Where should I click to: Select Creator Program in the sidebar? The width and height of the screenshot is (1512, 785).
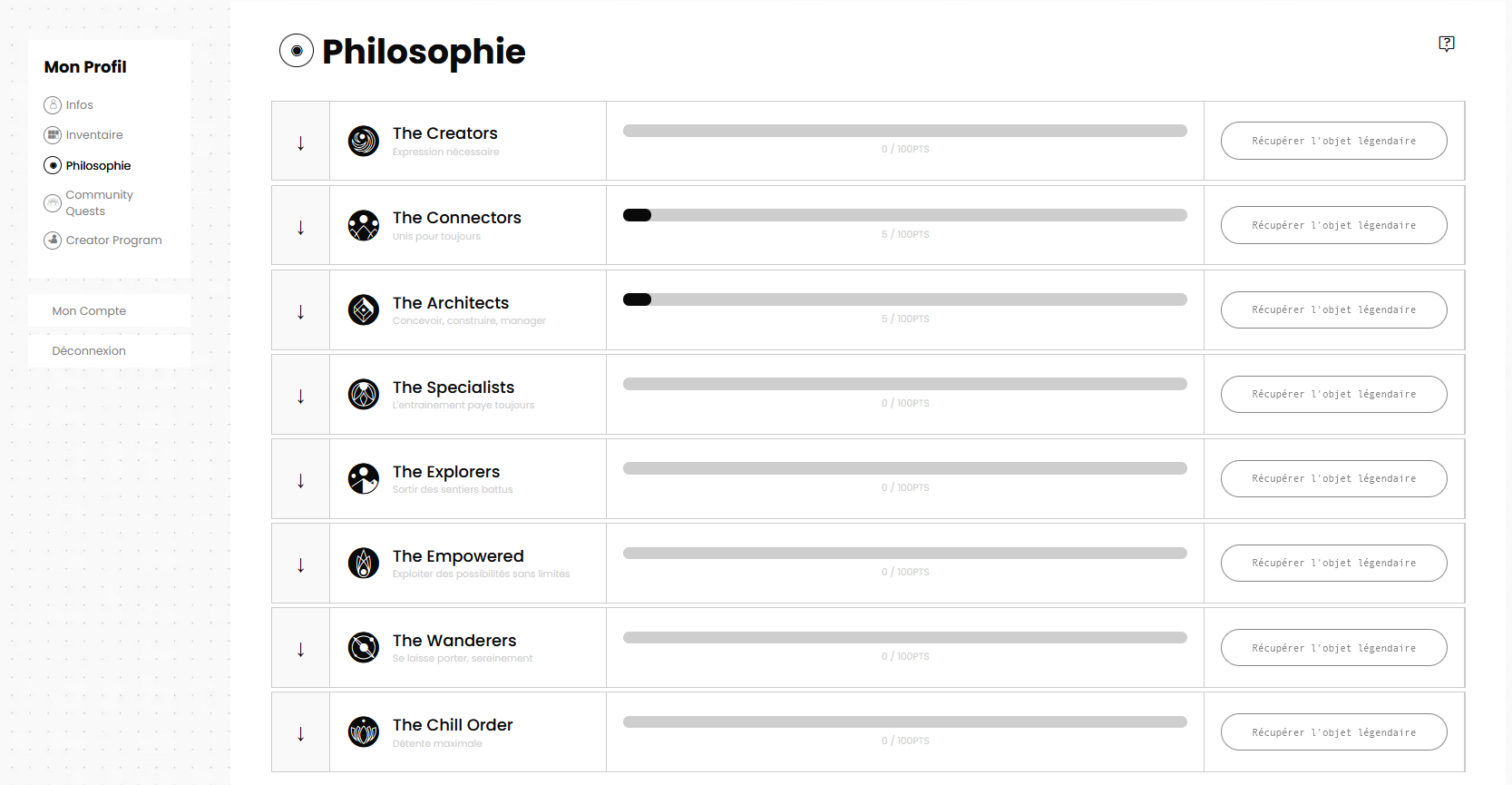click(113, 240)
